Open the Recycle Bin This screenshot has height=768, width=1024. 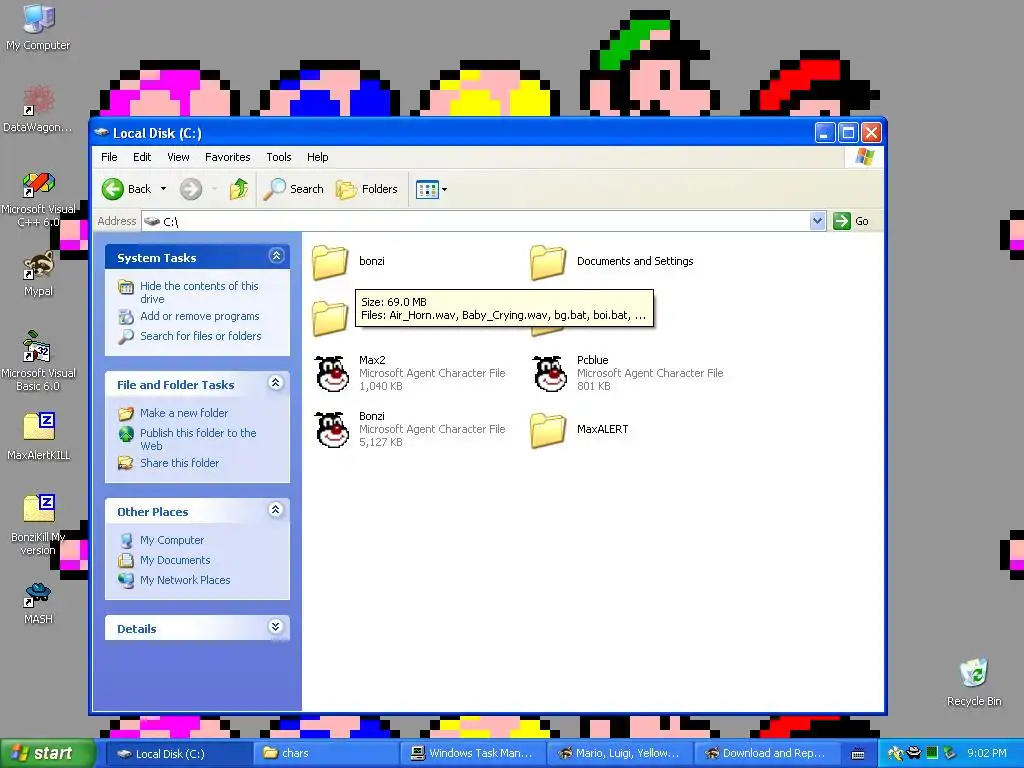coord(974,682)
